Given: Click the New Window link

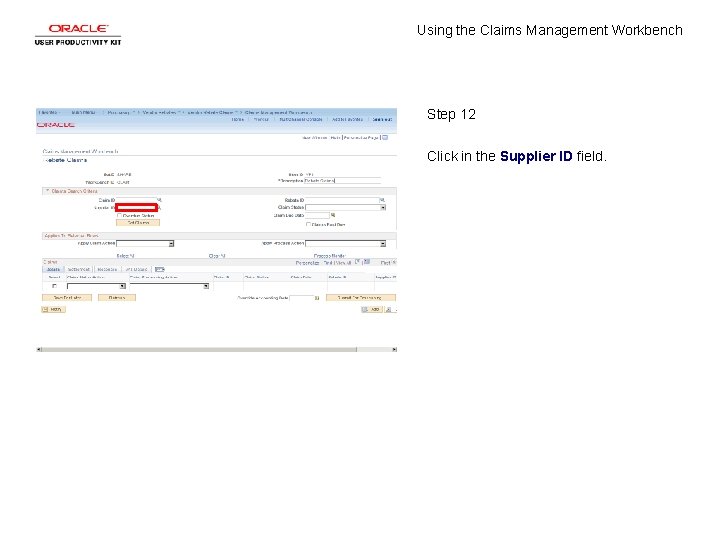Looking at the screenshot, I should (x=315, y=137).
